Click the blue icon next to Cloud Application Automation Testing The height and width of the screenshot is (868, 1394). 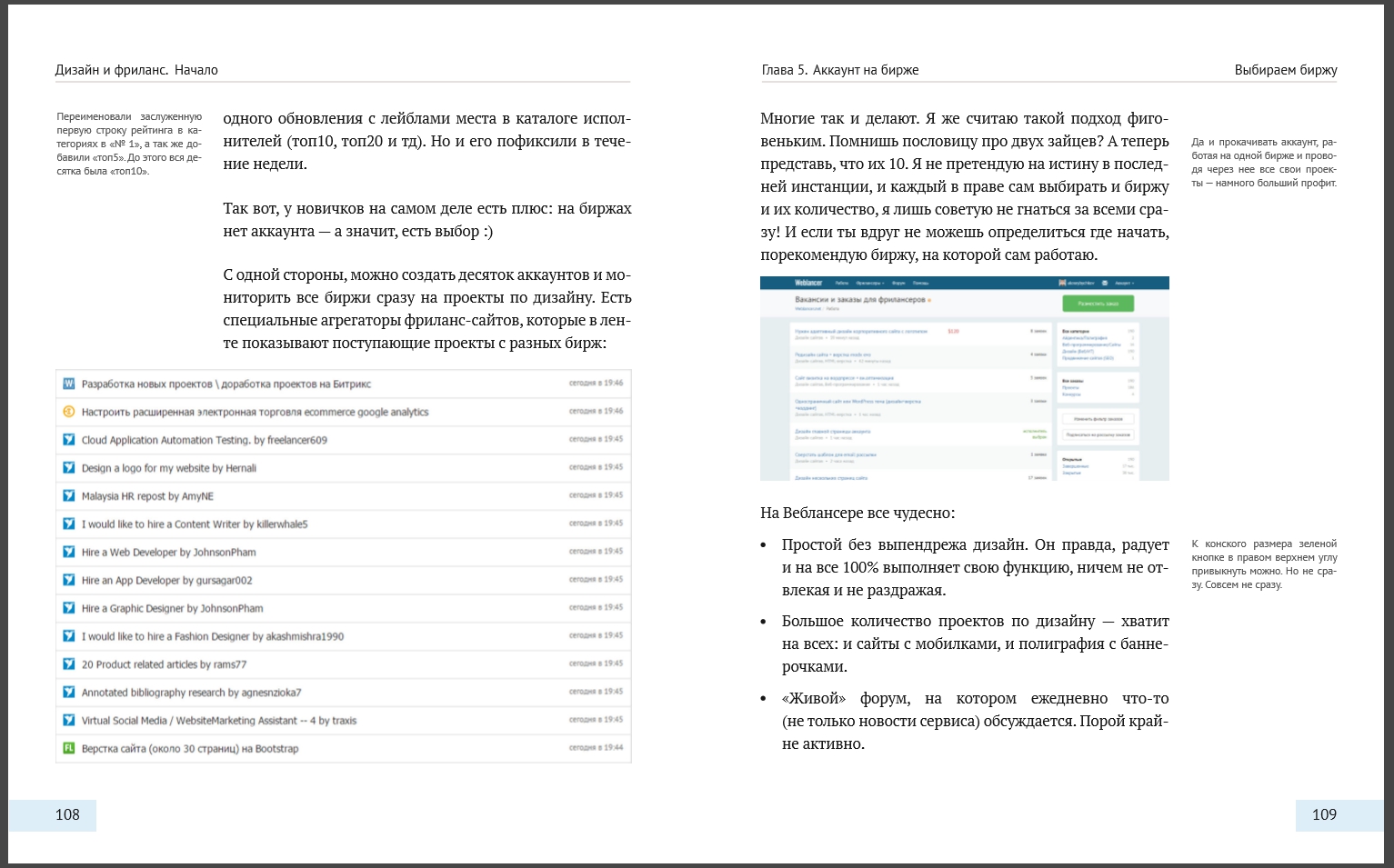(x=68, y=440)
